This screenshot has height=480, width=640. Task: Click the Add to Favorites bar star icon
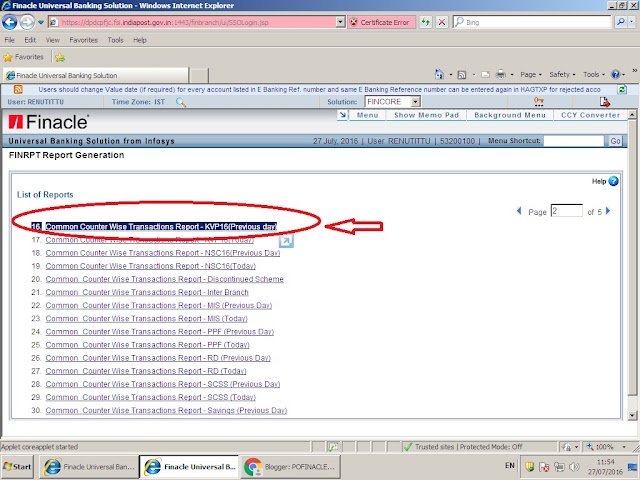pyautogui.click(x=60, y=57)
